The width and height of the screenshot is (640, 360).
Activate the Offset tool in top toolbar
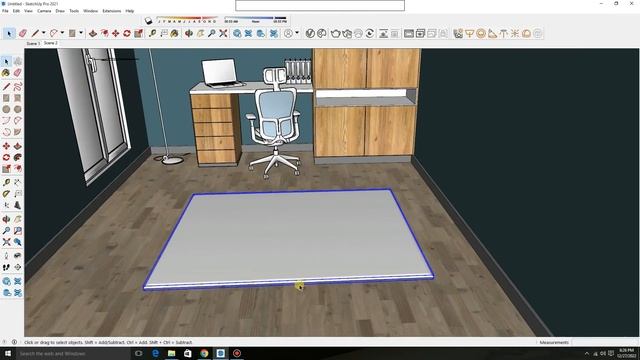104,33
